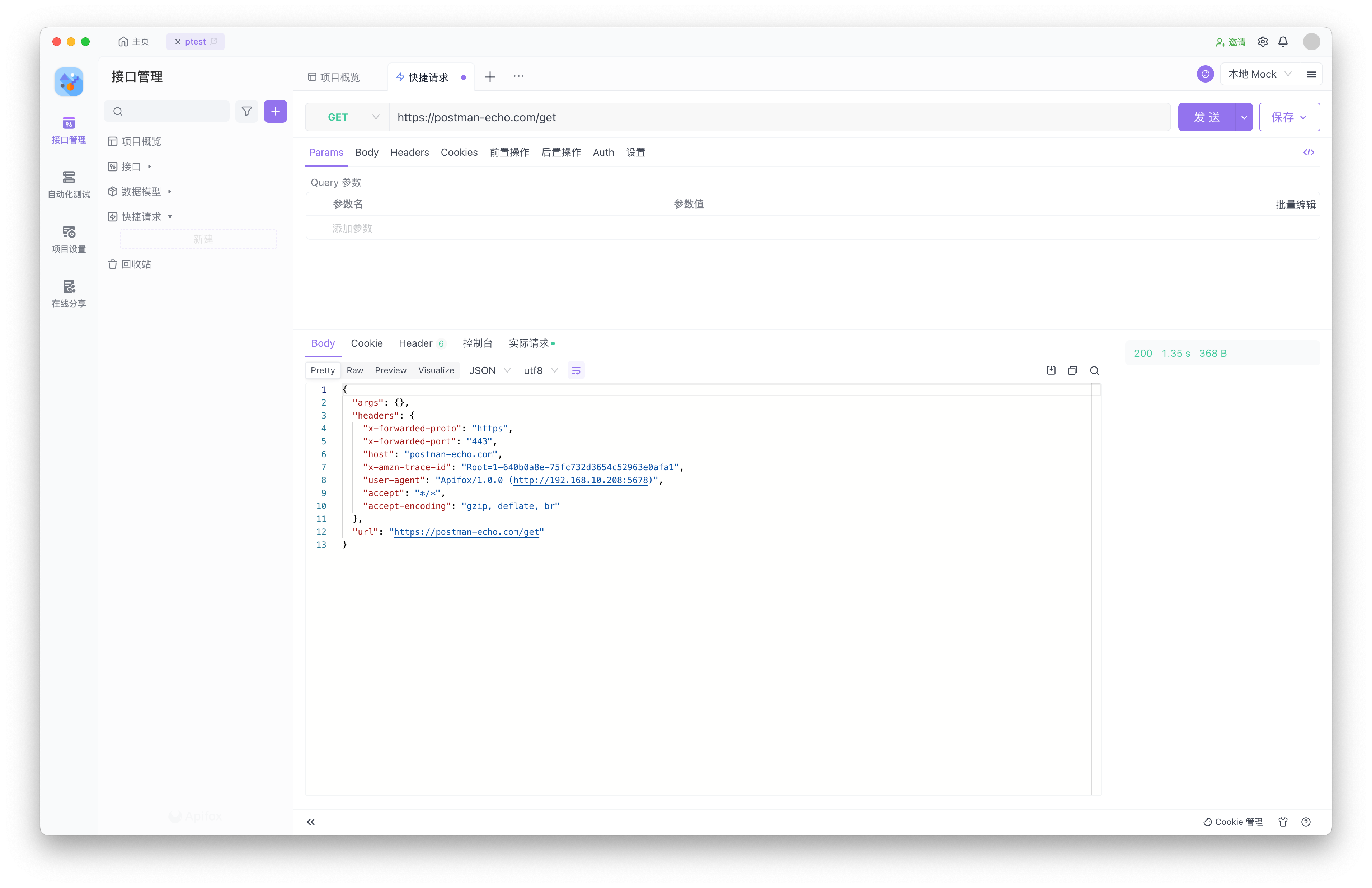Toggle word wrap in response viewer

click(x=575, y=370)
